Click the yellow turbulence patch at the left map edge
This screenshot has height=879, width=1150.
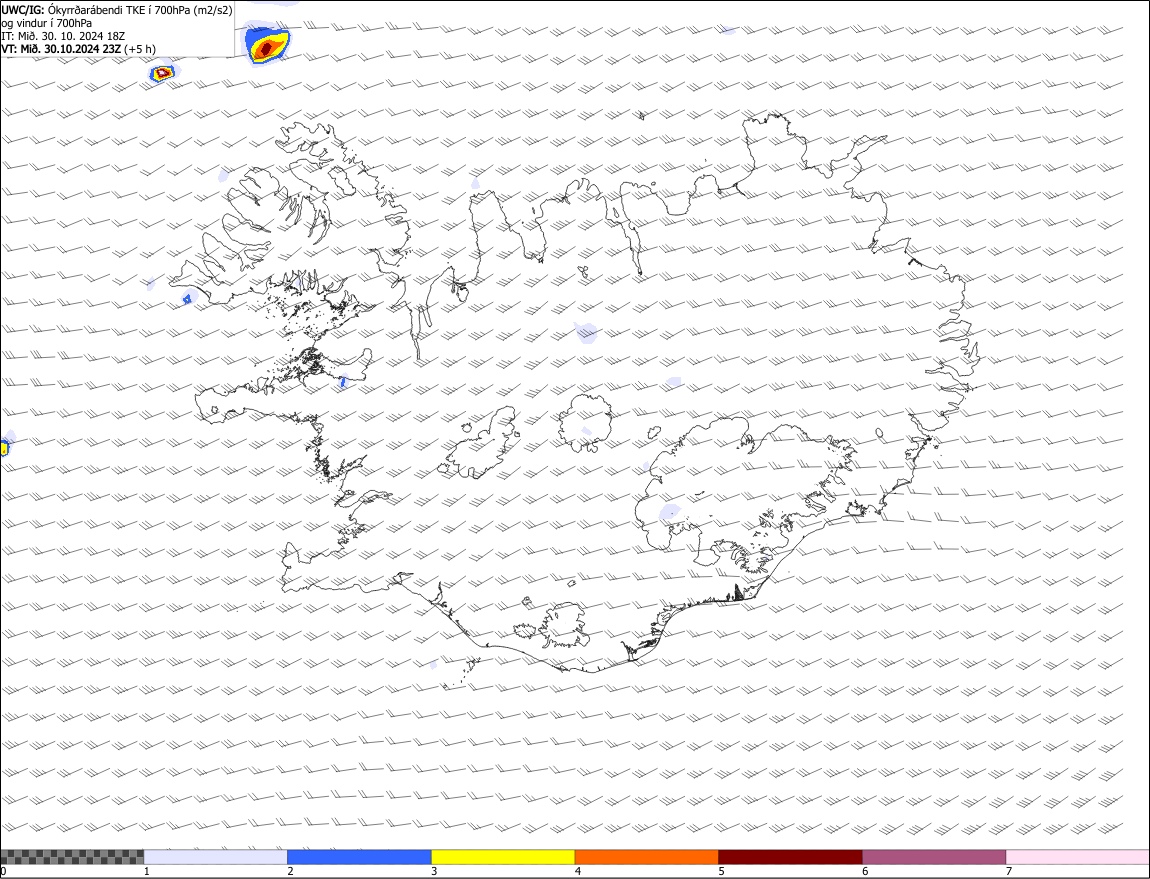point(4,447)
